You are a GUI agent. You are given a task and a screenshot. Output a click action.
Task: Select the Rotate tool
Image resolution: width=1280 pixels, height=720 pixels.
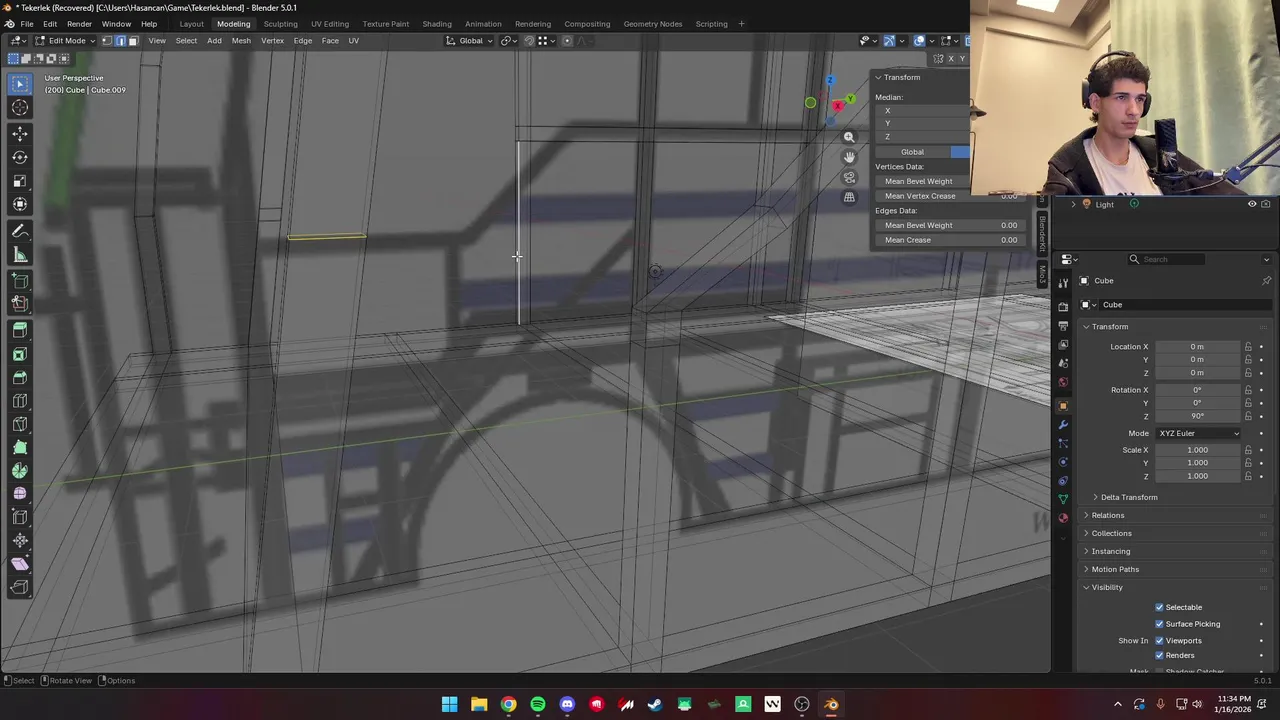coord(20,157)
